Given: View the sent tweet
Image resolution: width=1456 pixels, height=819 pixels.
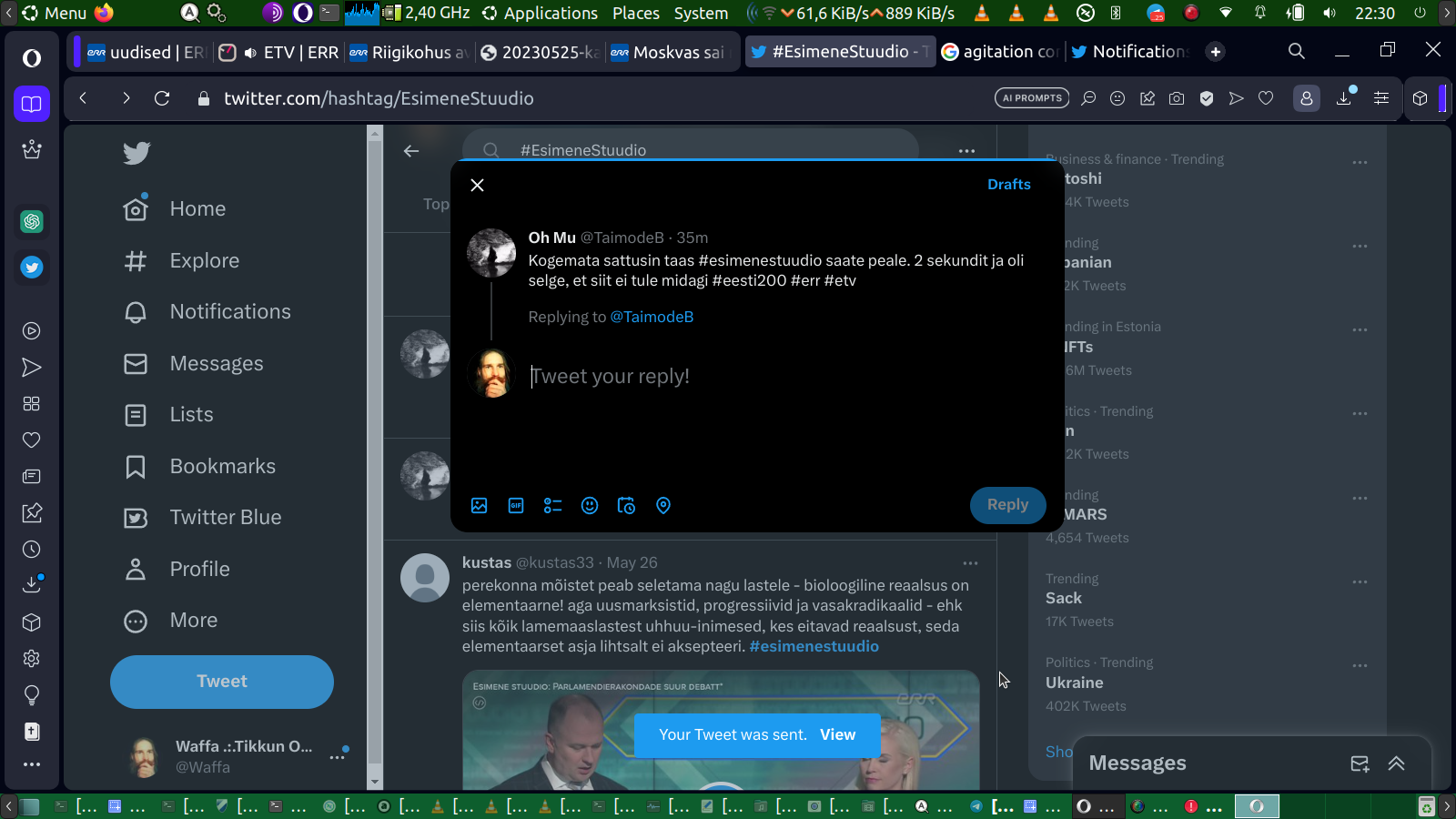Looking at the screenshot, I should pyautogui.click(x=837, y=734).
